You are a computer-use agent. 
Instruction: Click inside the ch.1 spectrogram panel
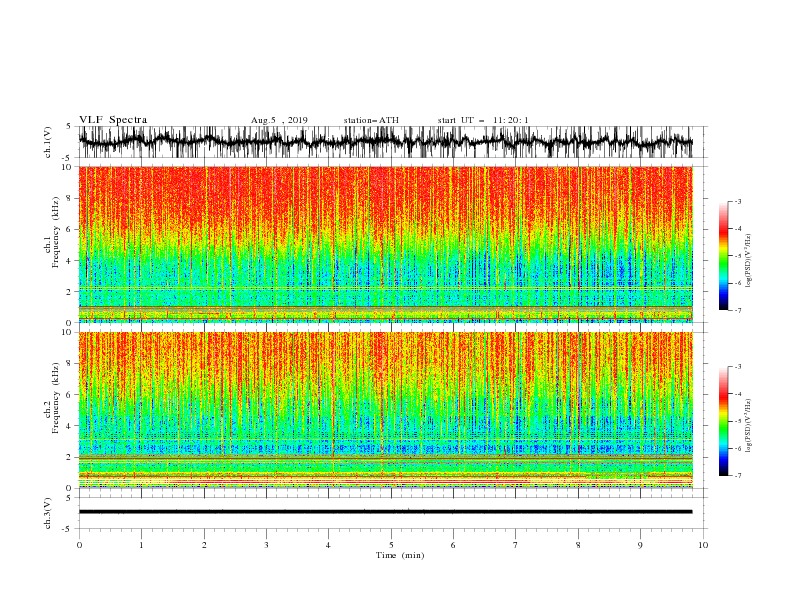[x=385, y=244]
